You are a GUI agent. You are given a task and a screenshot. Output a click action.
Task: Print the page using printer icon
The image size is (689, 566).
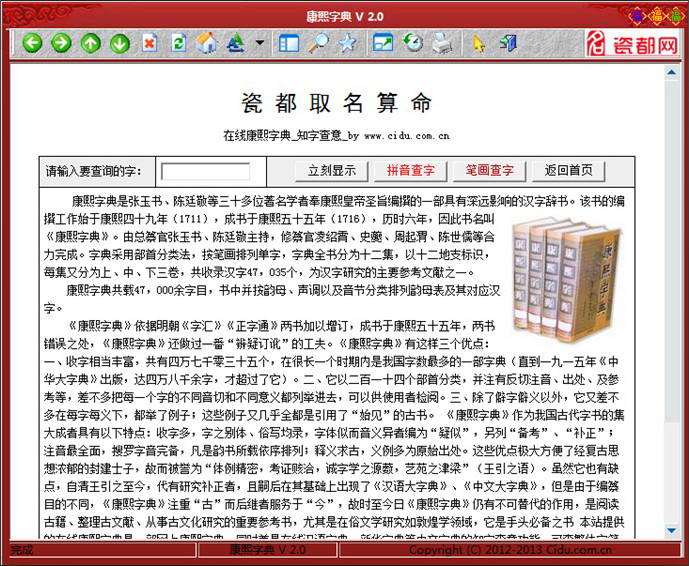point(442,43)
